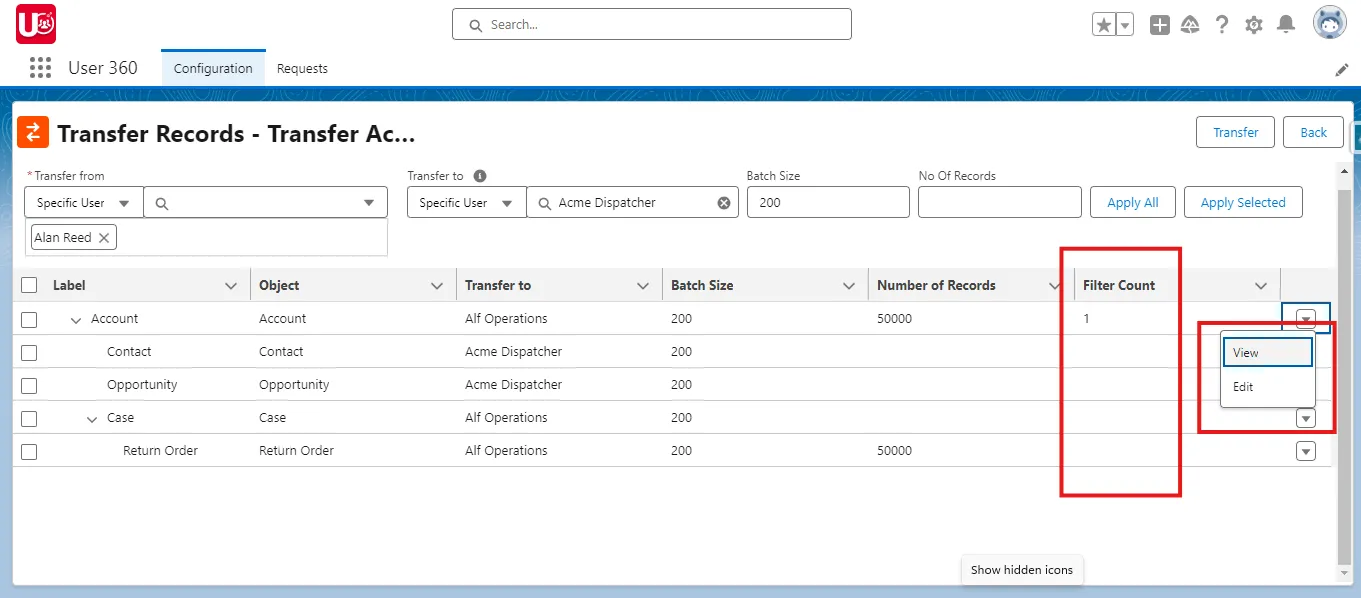Switch to the Requests tab
Screen dimensions: 1361x598
click(302, 68)
